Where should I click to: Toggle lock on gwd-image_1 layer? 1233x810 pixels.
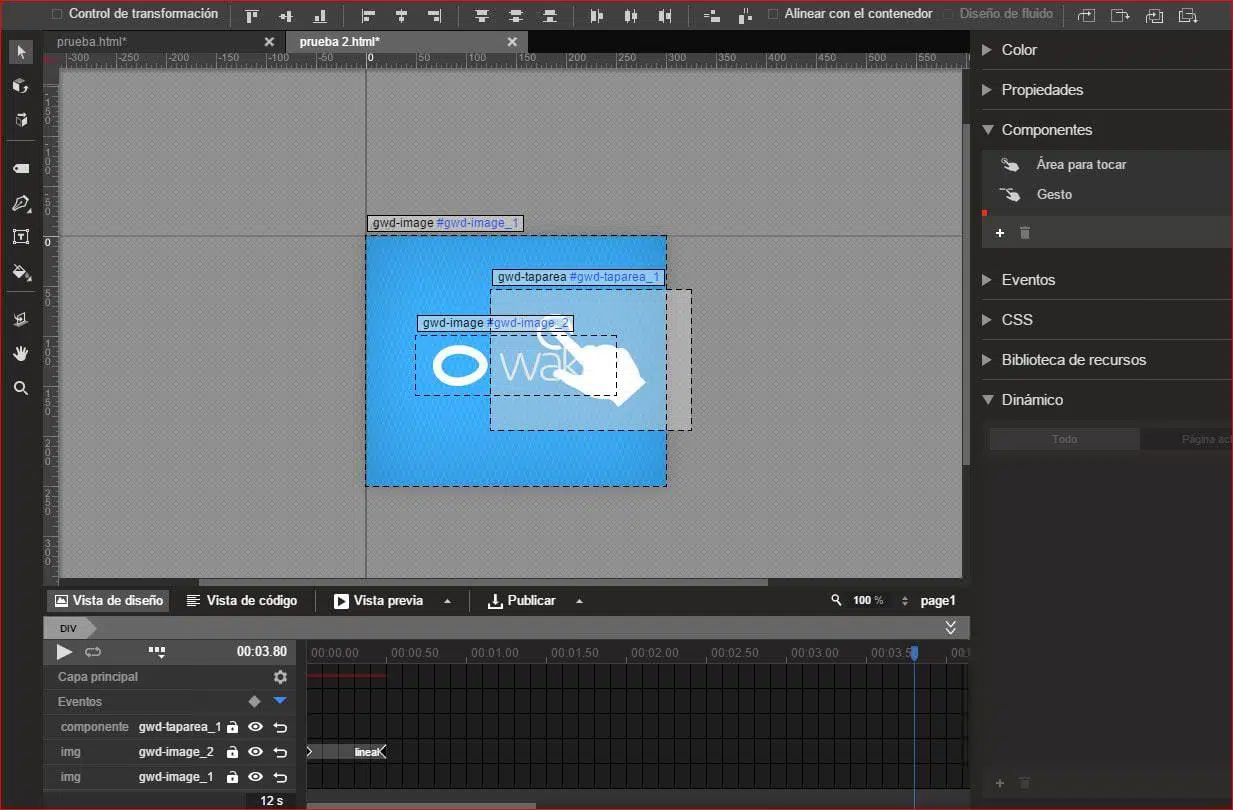click(x=232, y=777)
